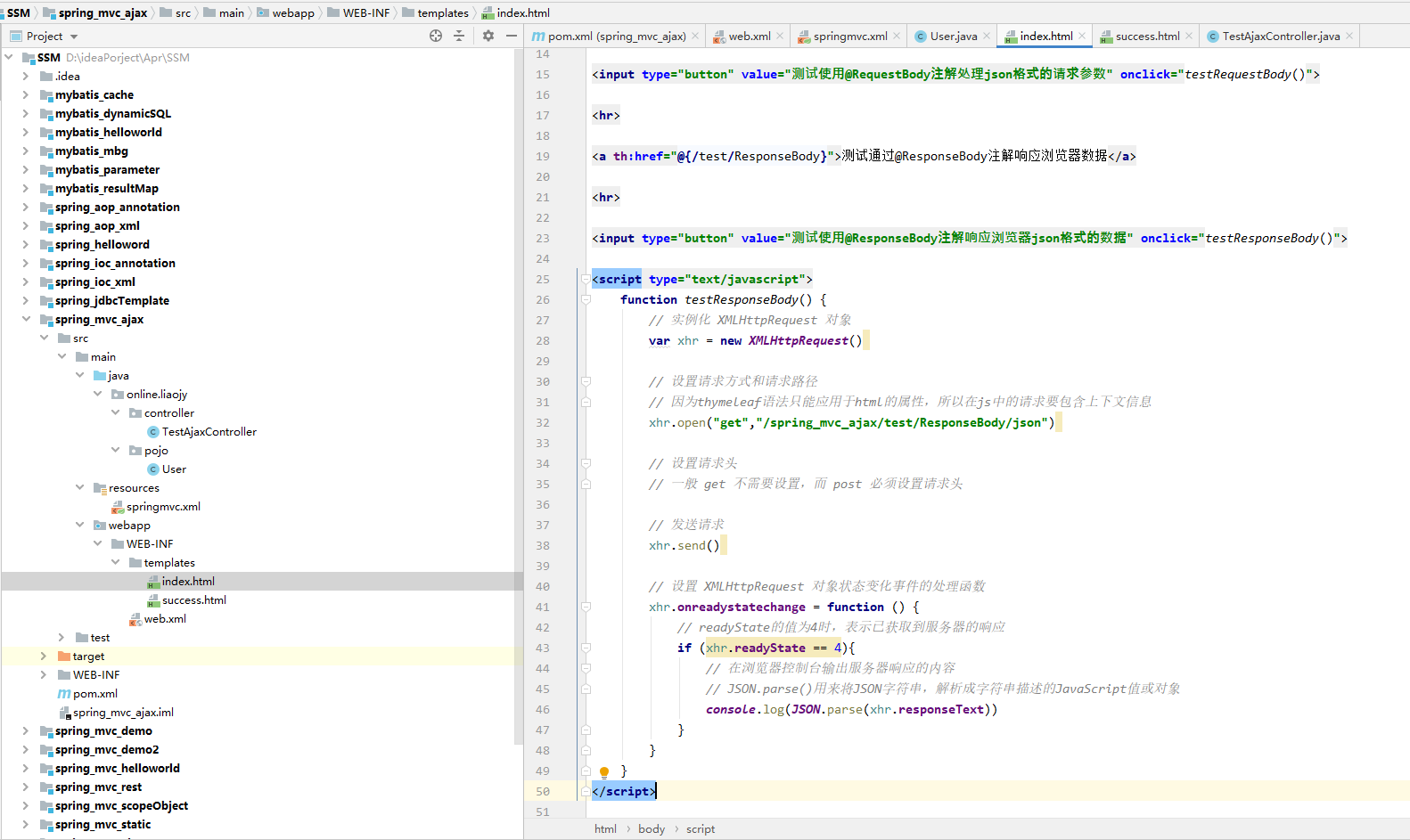Close the User.java editor tab
Viewport: 1410px width, 840px height.
987,37
